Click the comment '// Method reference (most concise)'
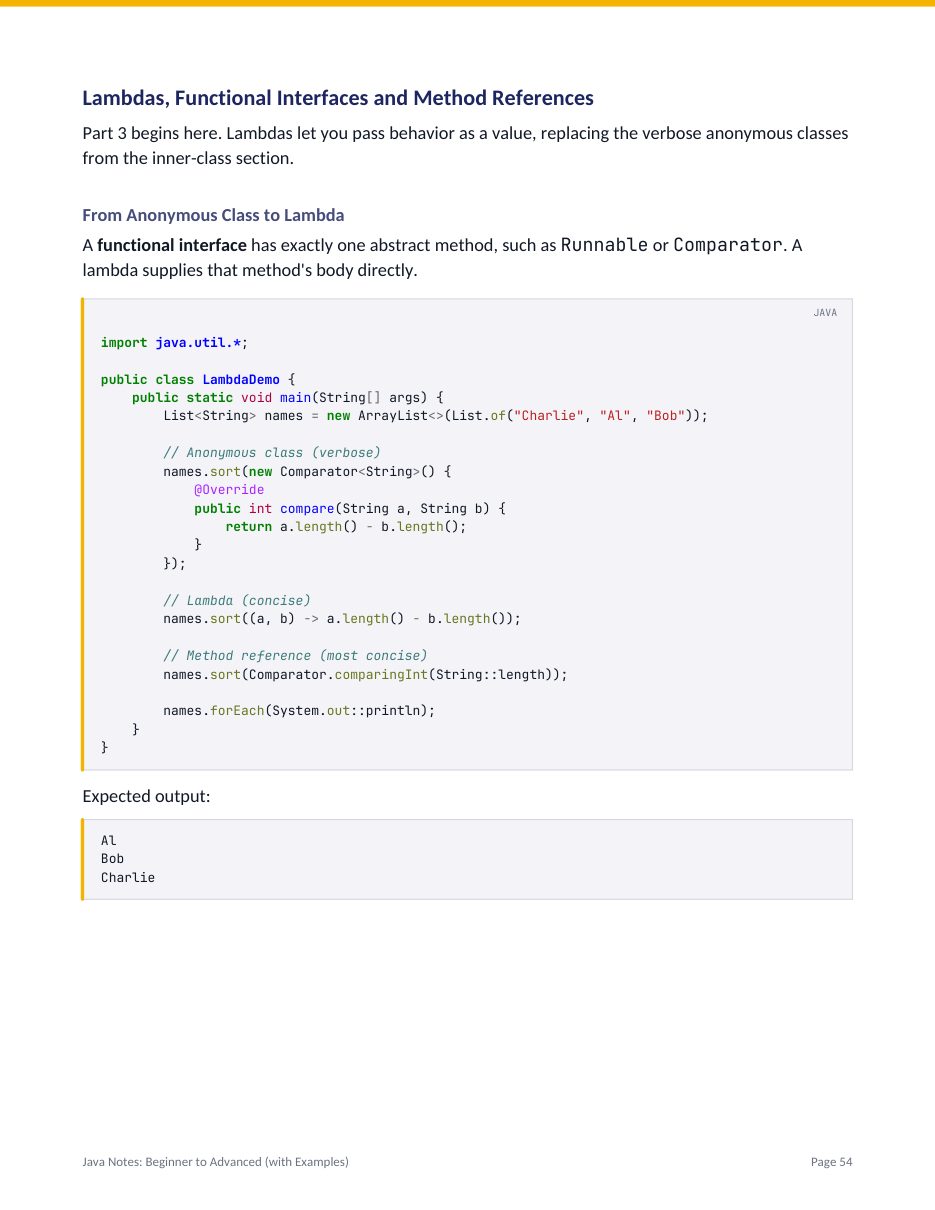935x1210 pixels. tap(295, 656)
